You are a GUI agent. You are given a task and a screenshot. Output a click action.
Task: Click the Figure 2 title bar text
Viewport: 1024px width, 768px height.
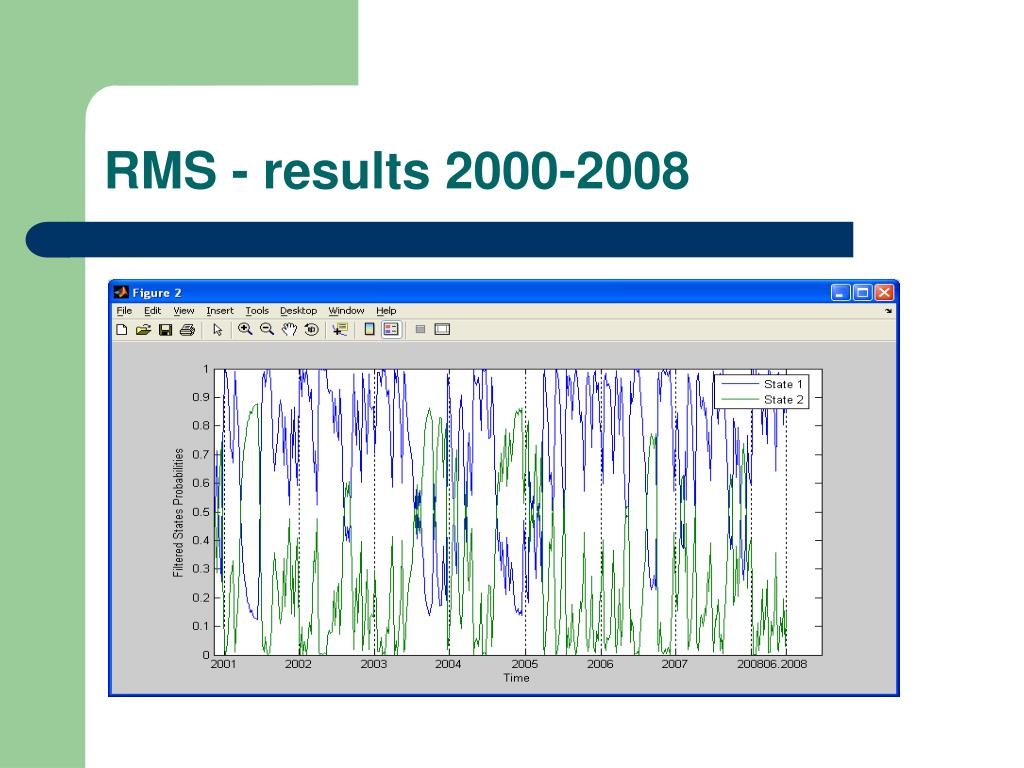(157, 293)
